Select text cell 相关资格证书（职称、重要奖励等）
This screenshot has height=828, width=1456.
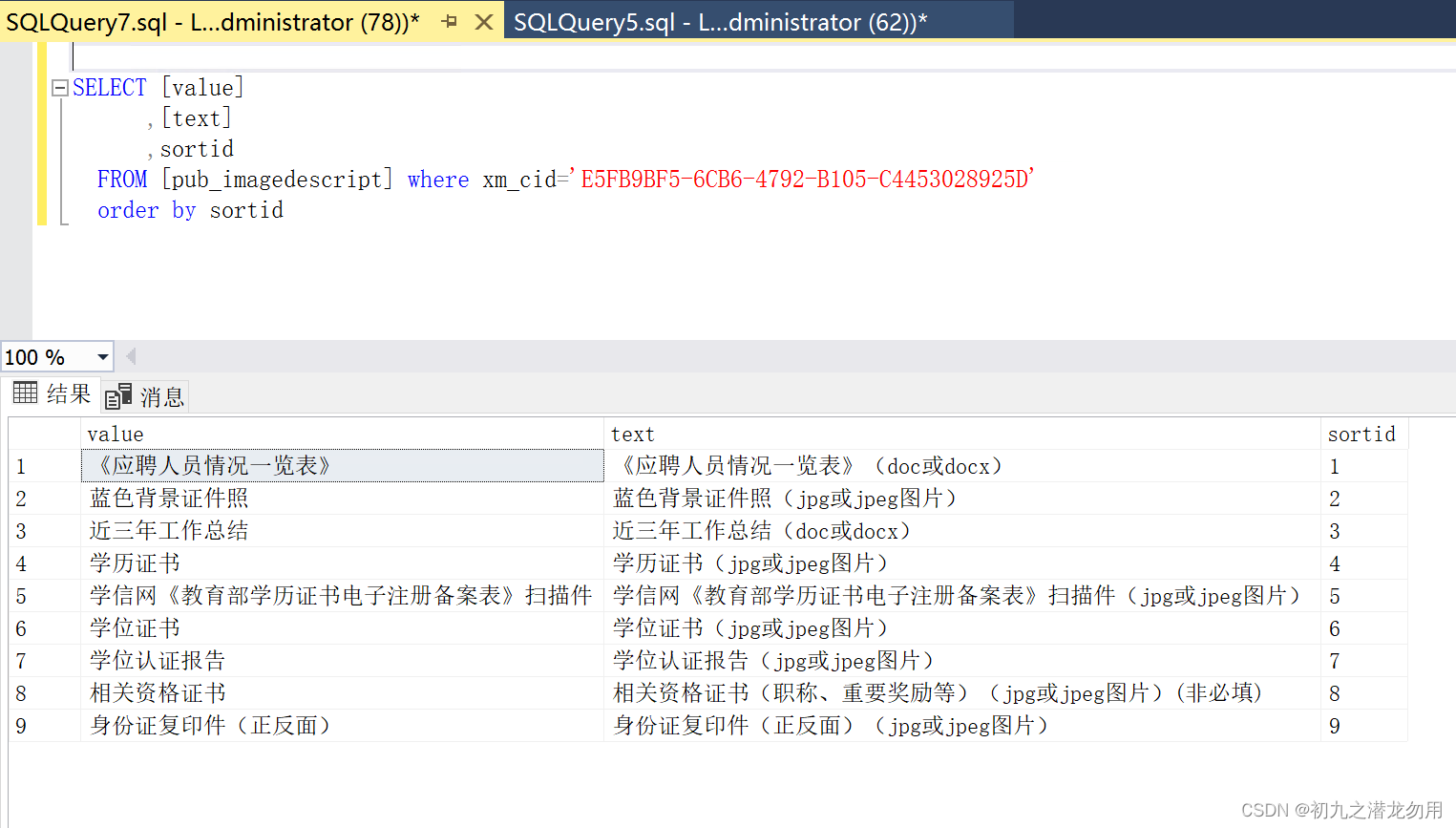coord(962,693)
